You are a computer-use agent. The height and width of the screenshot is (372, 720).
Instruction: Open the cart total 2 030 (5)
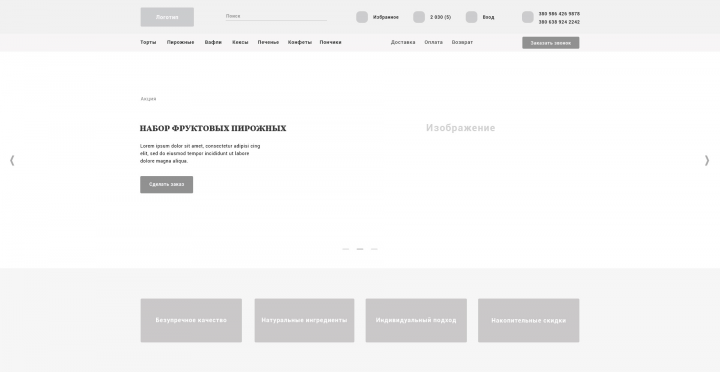(440, 17)
